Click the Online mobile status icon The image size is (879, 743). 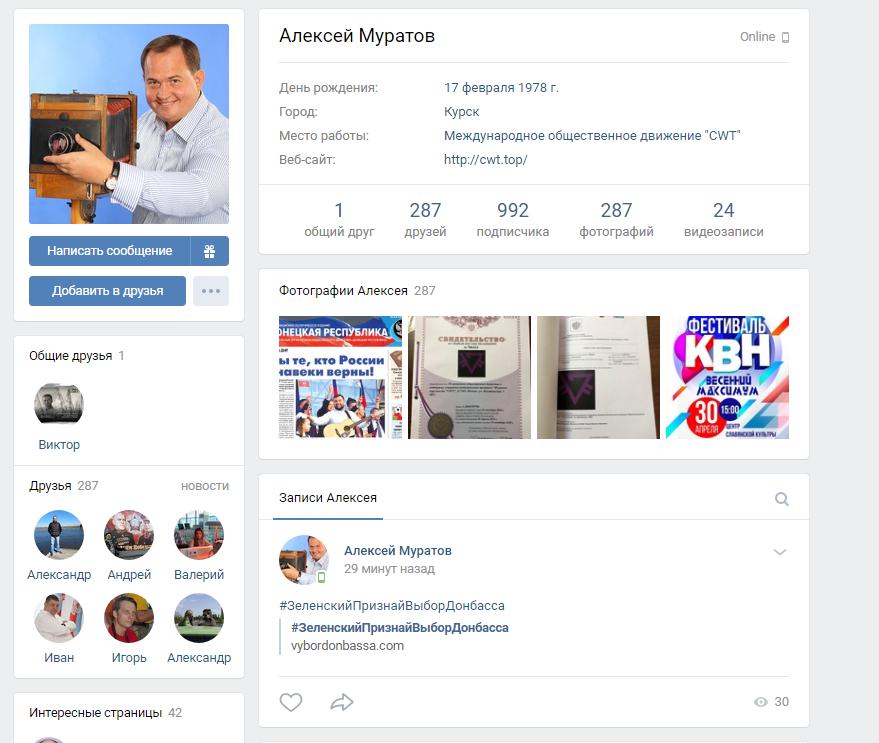785,38
